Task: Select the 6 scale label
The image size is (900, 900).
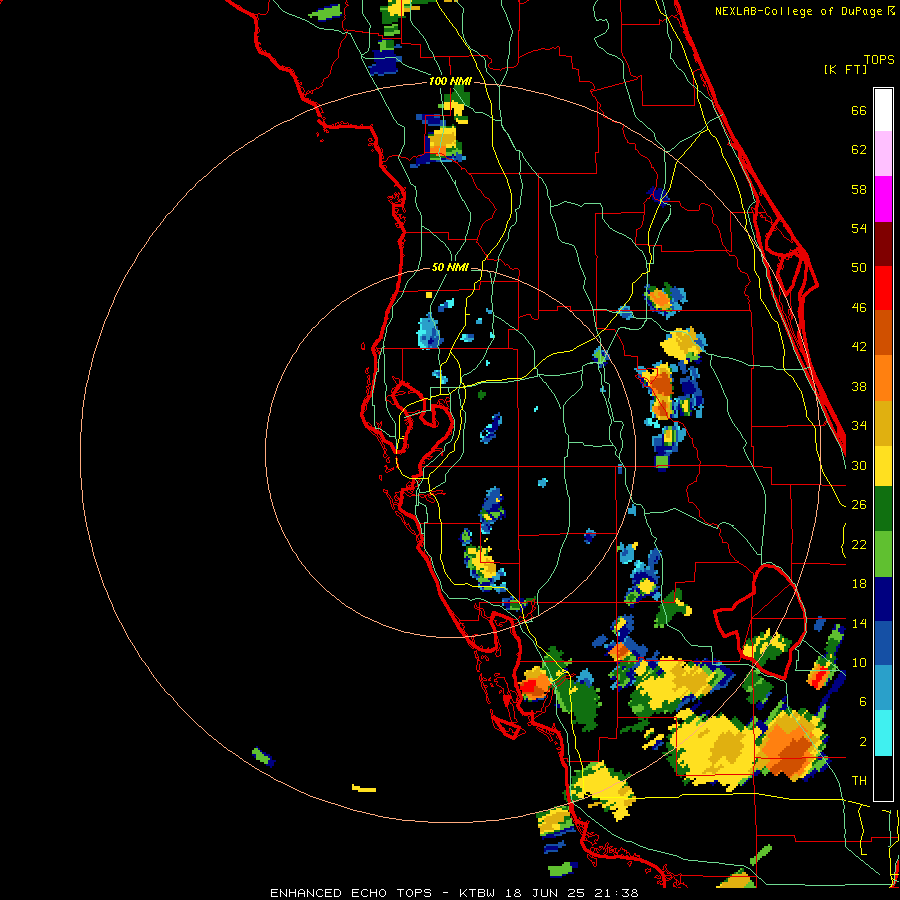Action: pyautogui.click(x=863, y=702)
